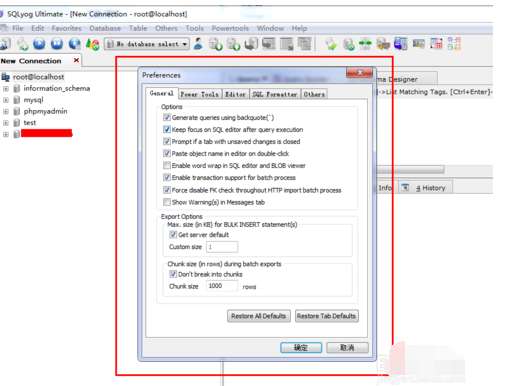The width and height of the screenshot is (513, 386).
Task: Click Restore All Defaults button
Action: coord(259,316)
